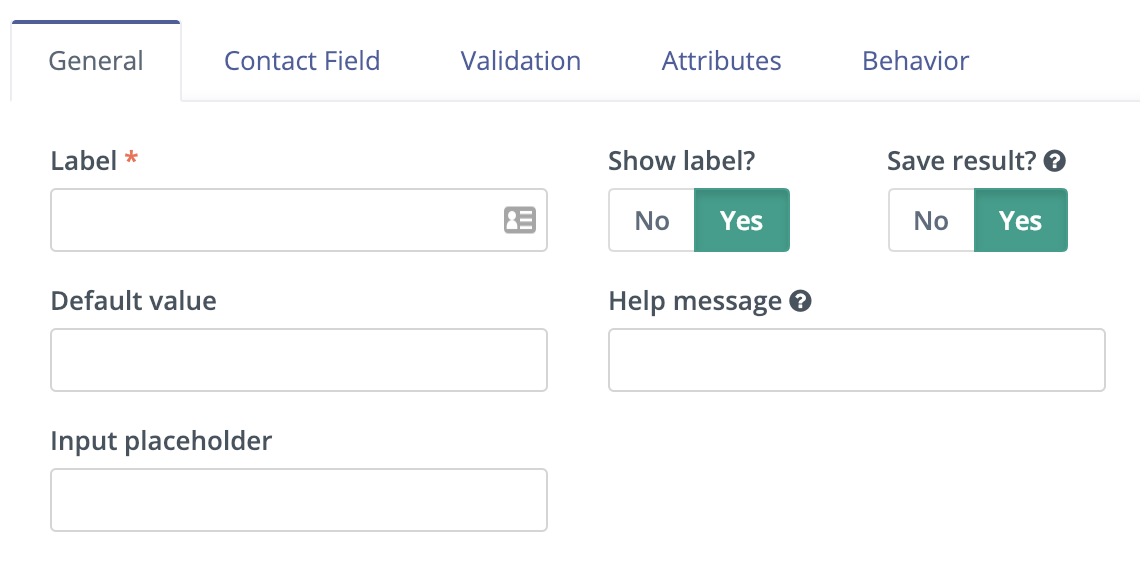Viewport: 1140px width, 580px height.
Task: Open the Behavior tab
Action: tap(915, 61)
